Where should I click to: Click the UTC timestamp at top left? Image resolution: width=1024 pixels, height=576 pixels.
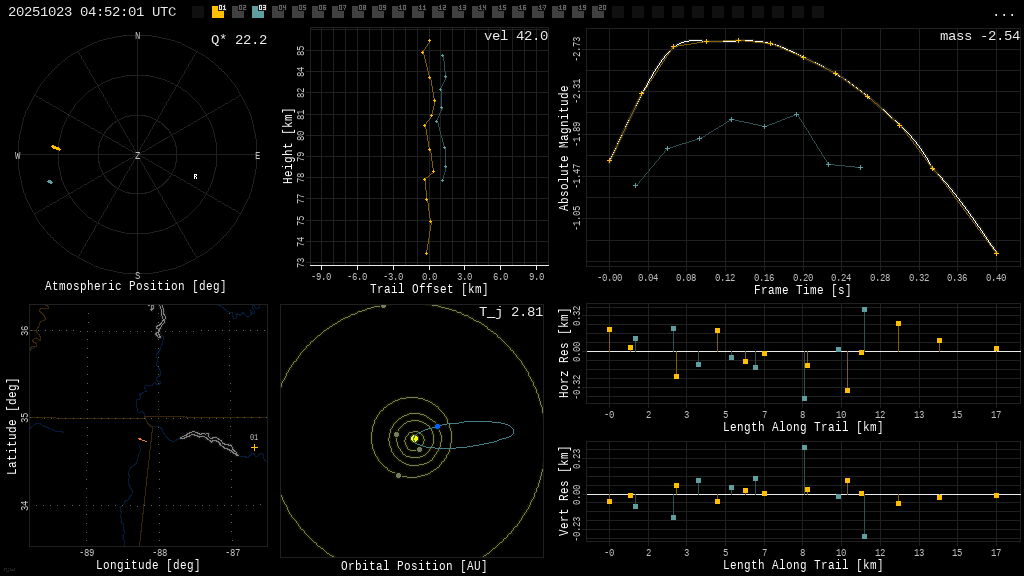pyautogui.click(x=92, y=12)
